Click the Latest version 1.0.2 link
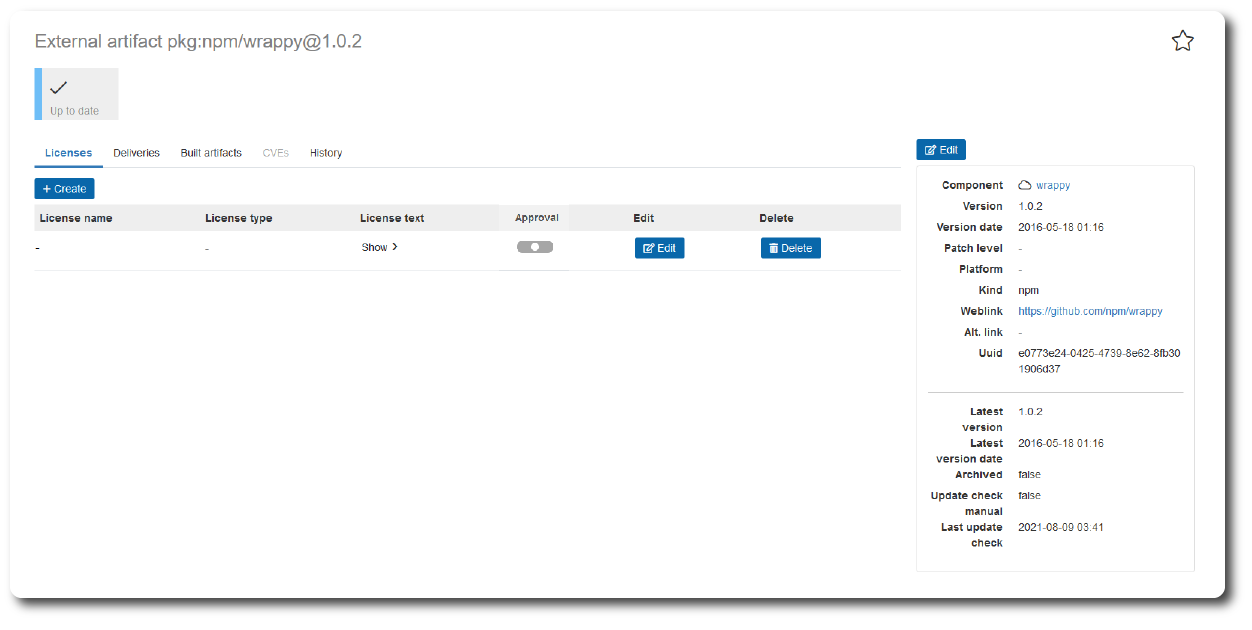The height and width of the screenshot is (630, 1252). coord(1030,411)
